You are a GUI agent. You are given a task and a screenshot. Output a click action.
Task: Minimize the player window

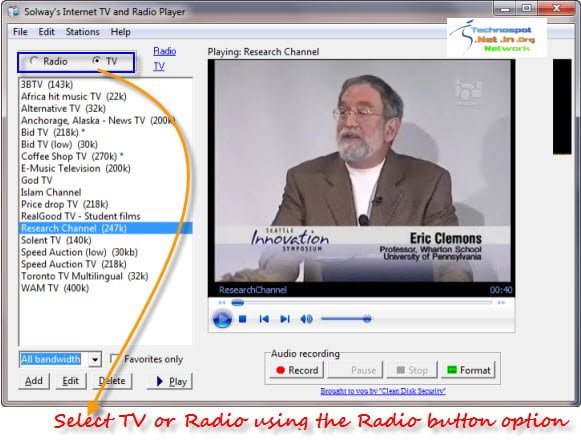point(505,8)
